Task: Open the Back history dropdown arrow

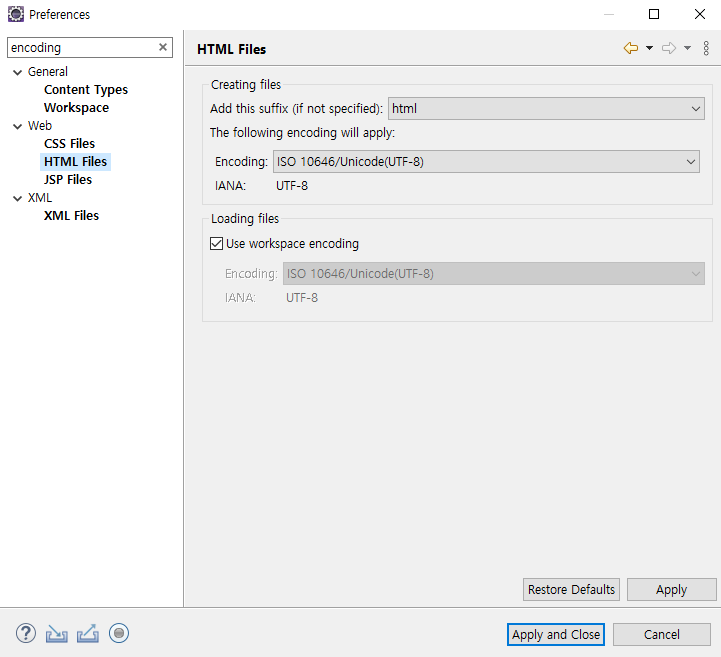Action: (x=649, y=48)
